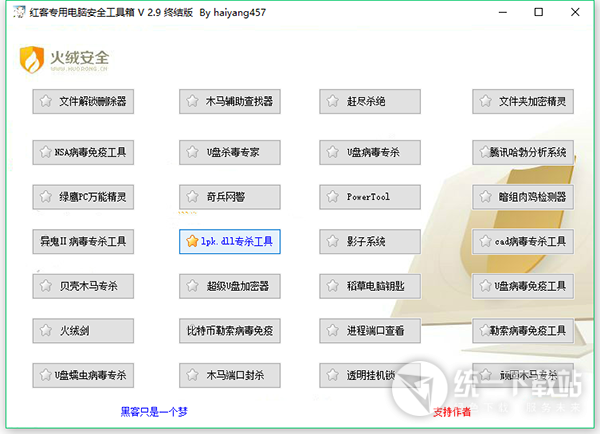Launch 绿鹰PC万能精灵
Screen dimensions: 600x434
[x=82, y=196]
